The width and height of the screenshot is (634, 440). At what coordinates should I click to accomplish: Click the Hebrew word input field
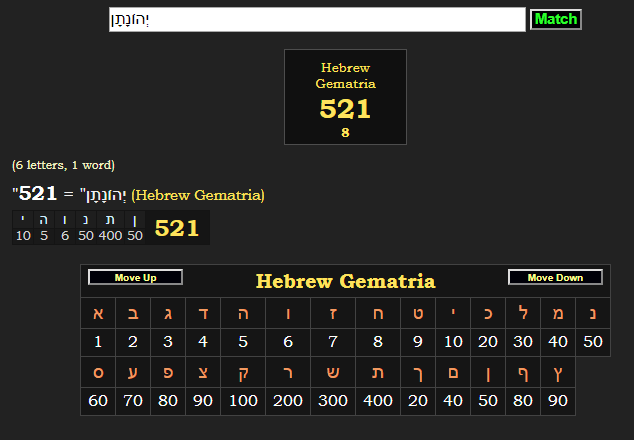click(x=317, y=19)
